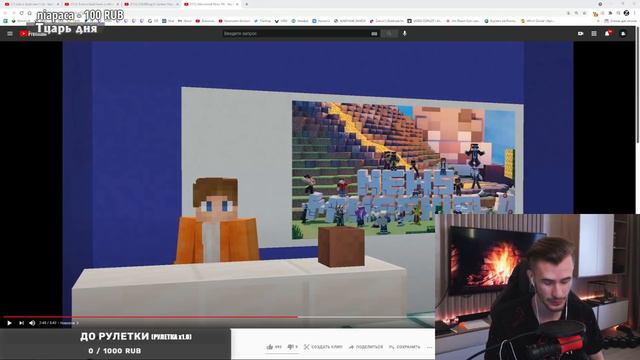640x360 pixels.
Task: Open the more actions three dots menu
Action: (x=429, y=347)
